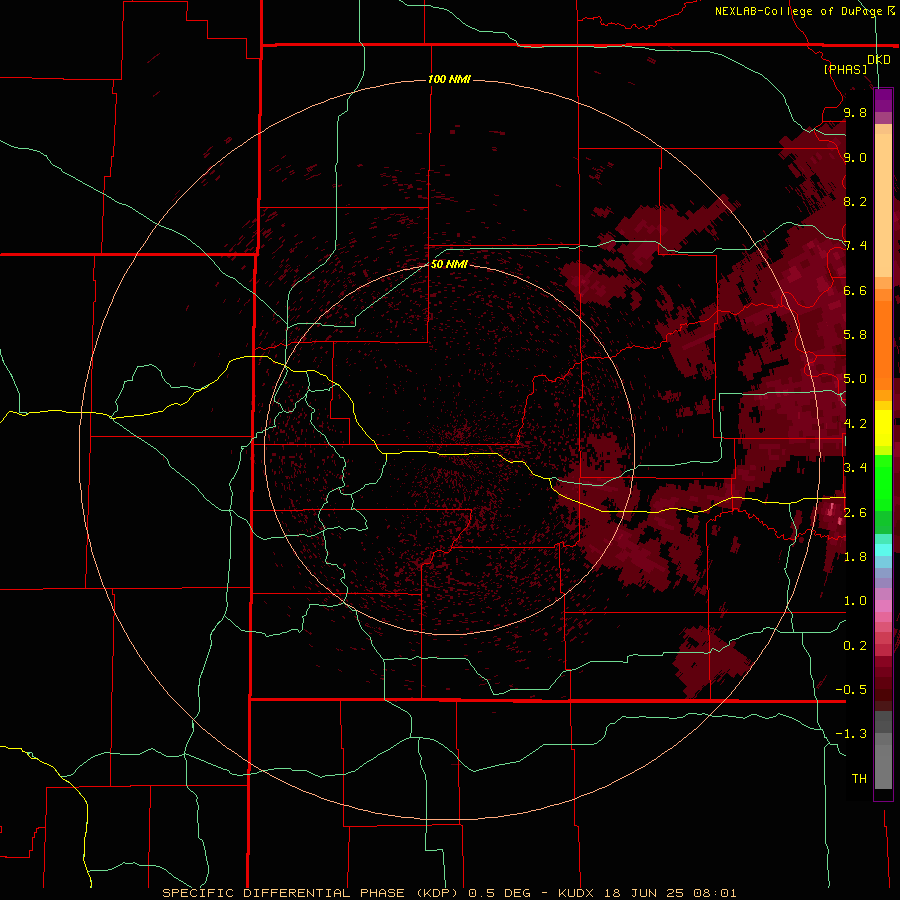Screen dimensions: 900x900
Task: Click the 1.0 legend value
Action: click(x=855, y=601)
